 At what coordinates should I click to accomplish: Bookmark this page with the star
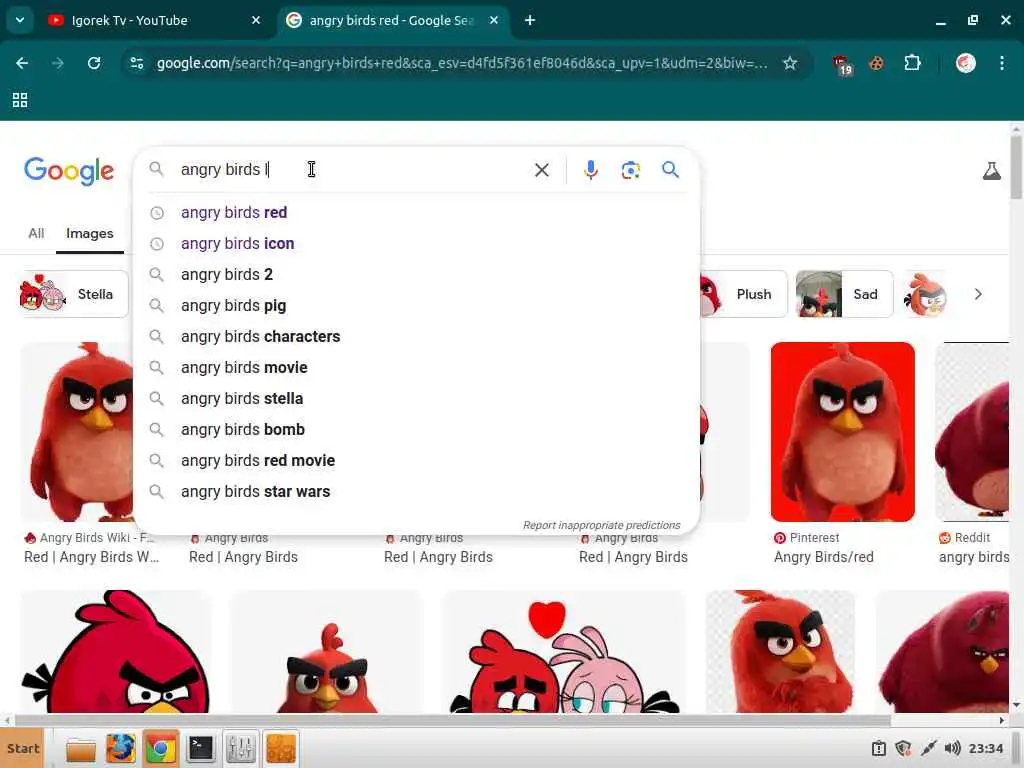pyautogui.click(x=790, y=63)
